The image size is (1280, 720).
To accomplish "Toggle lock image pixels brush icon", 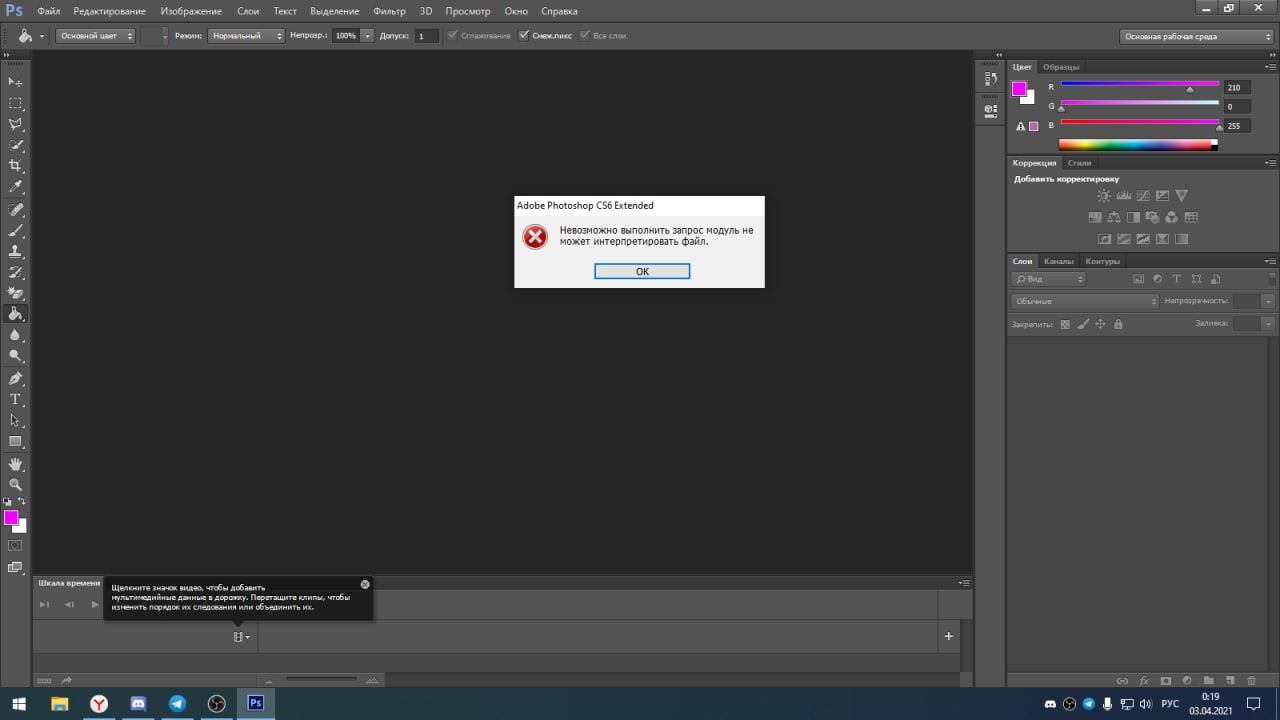I will (1083, 324).
